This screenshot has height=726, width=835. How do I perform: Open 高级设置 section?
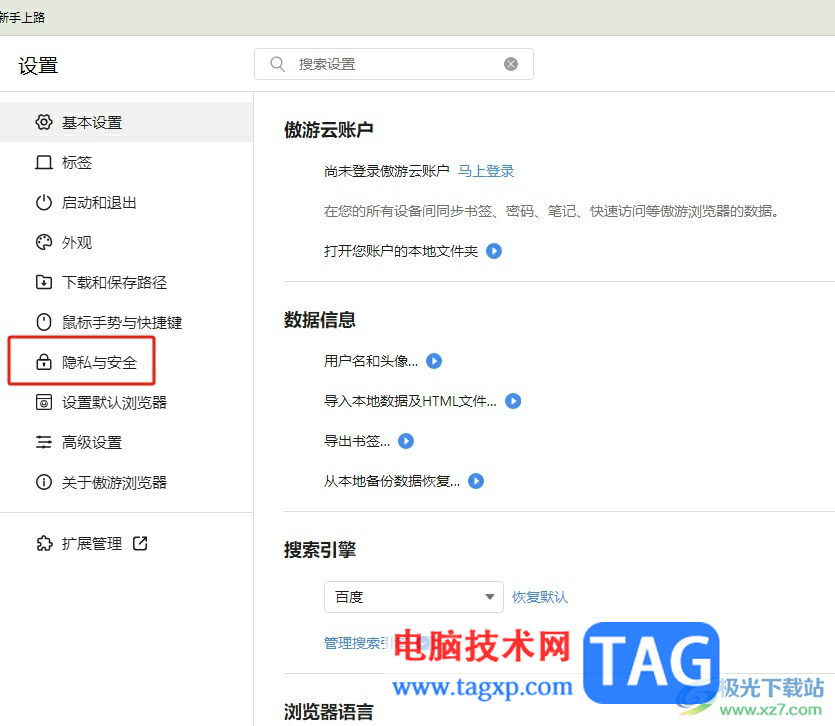coord(126,442)
